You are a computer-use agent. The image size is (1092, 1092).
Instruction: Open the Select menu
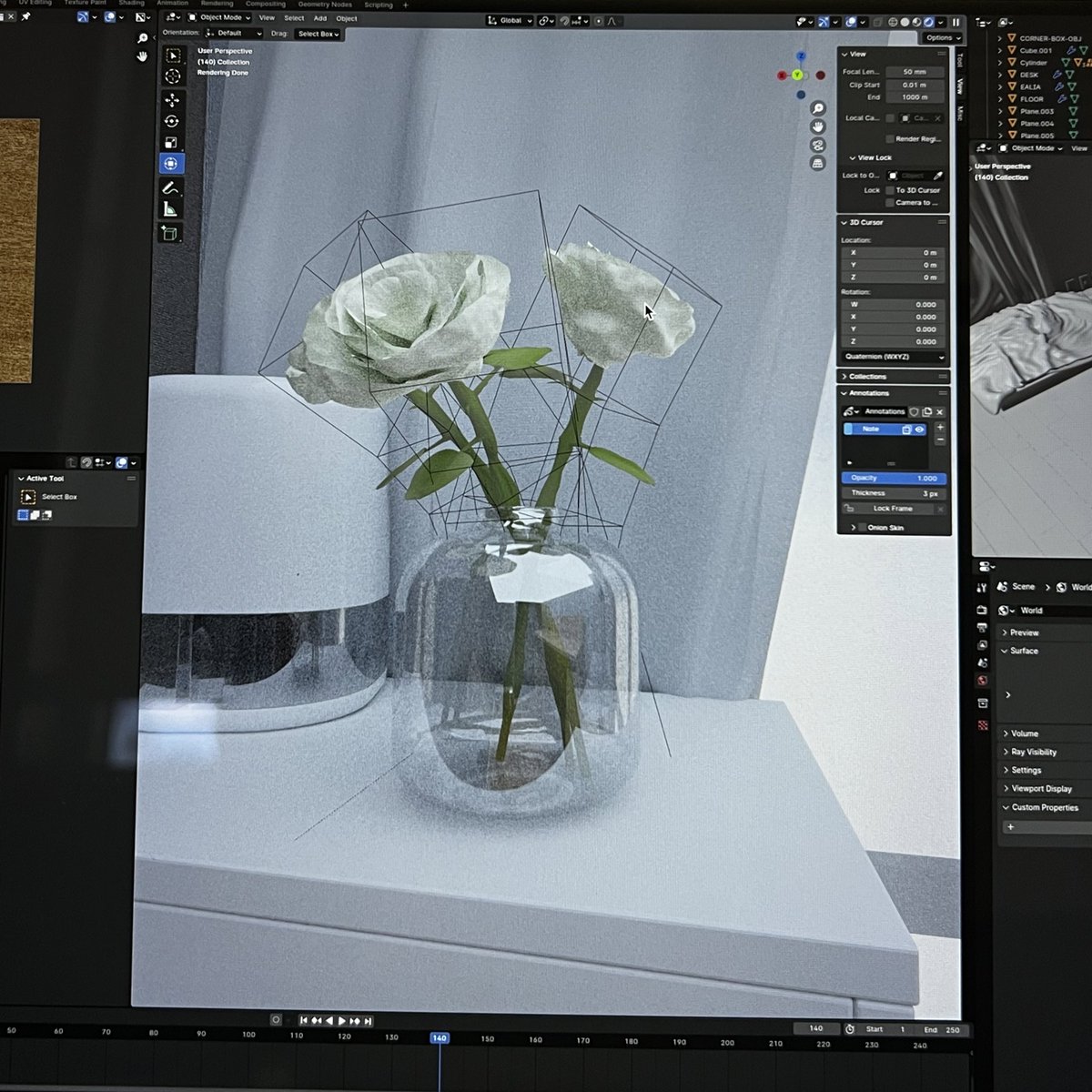pos(294,18)
